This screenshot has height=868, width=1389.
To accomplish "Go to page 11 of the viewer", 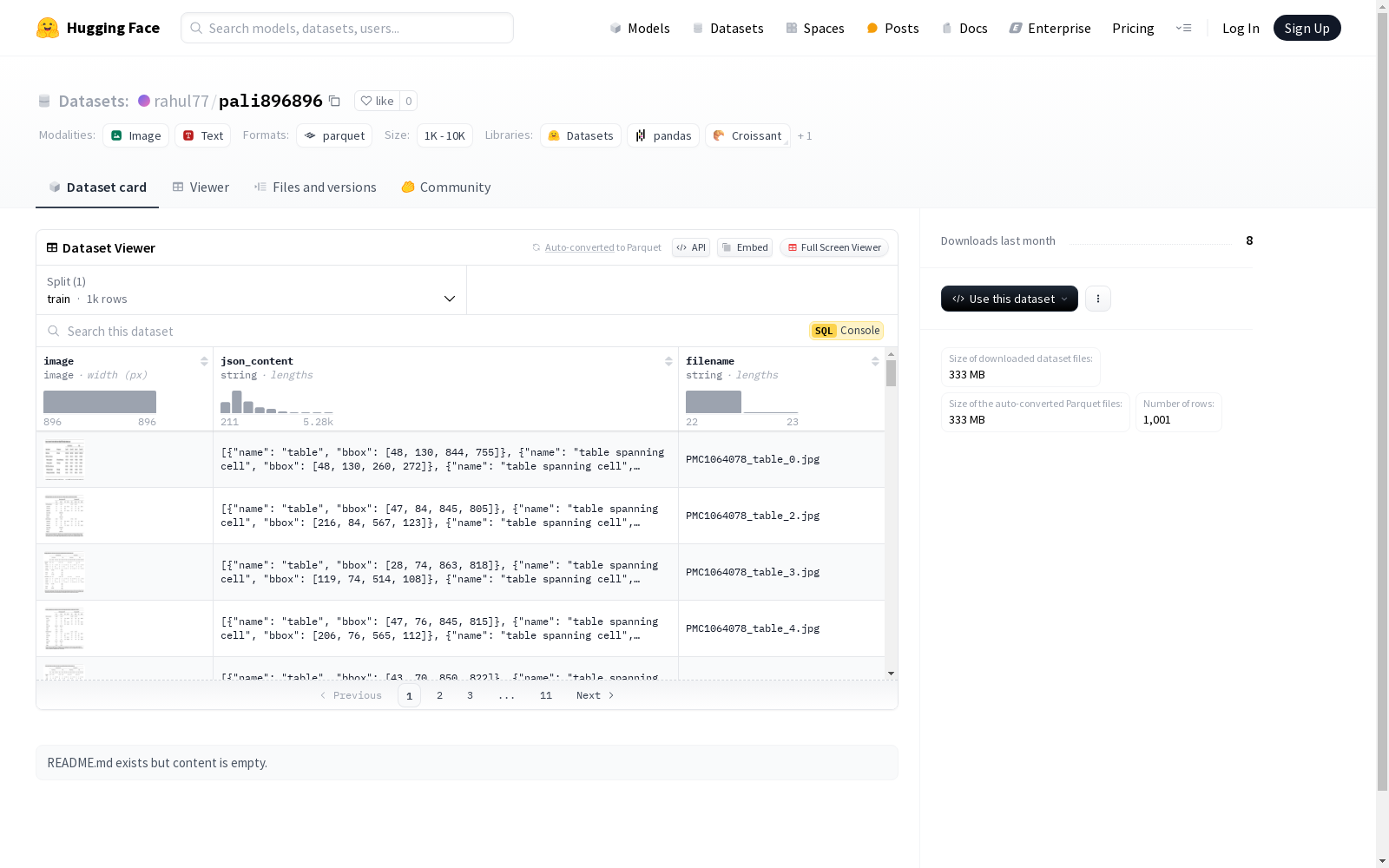I will pyautogui.click(x=546, y=695).
